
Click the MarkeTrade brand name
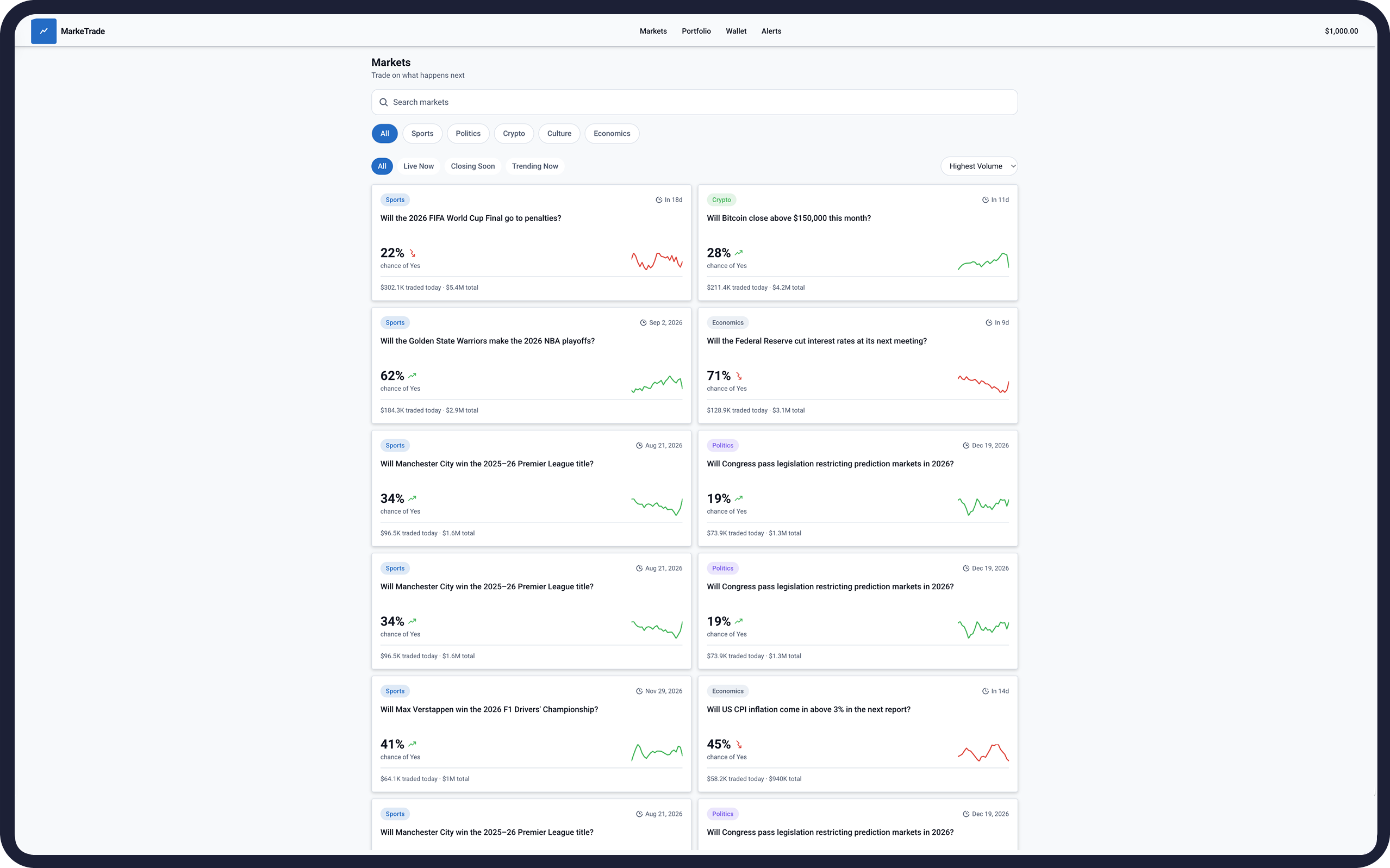click(83, 32)
